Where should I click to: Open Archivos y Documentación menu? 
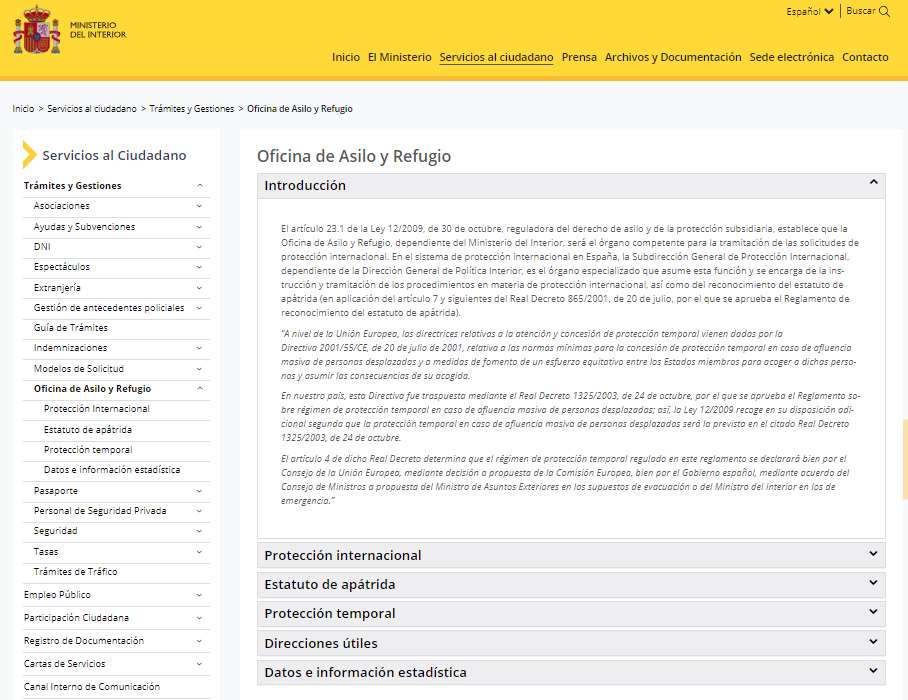(673, 57)
